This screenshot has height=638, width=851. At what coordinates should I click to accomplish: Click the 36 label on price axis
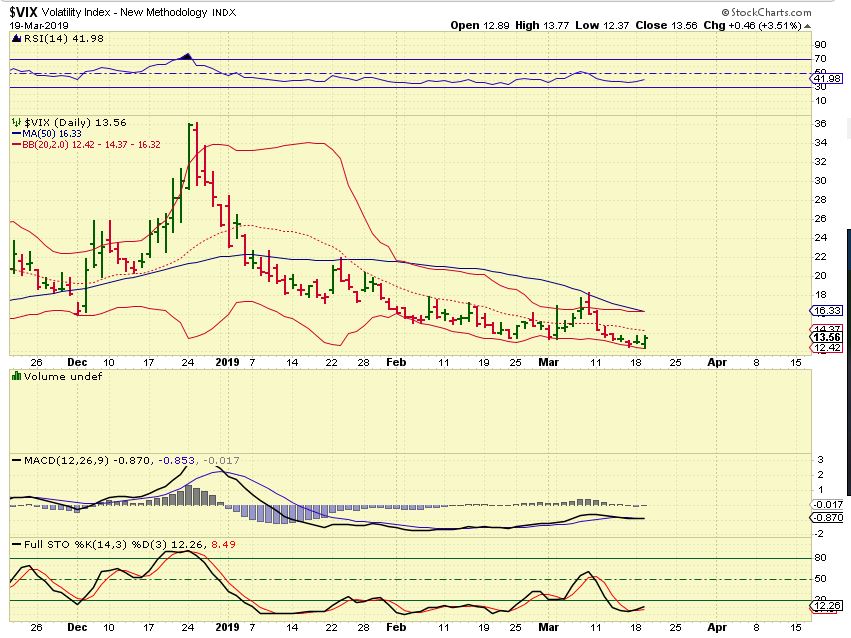click(x=820, y=124)
